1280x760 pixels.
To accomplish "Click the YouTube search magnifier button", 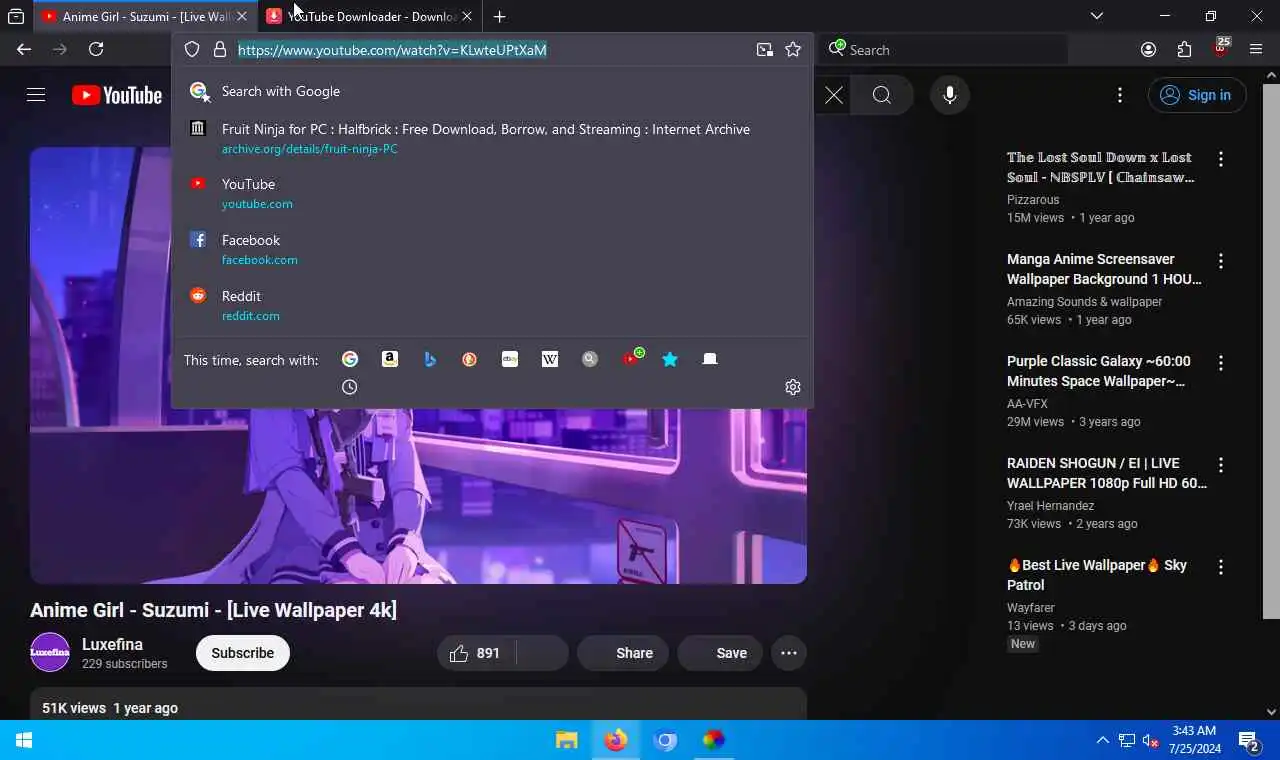I will [x=881, y=95].
